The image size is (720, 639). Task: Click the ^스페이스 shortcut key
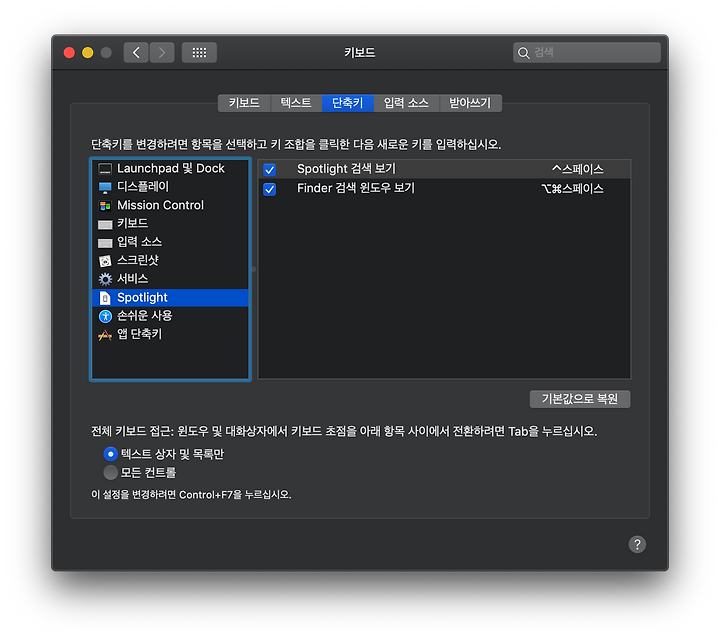(578, 169)
